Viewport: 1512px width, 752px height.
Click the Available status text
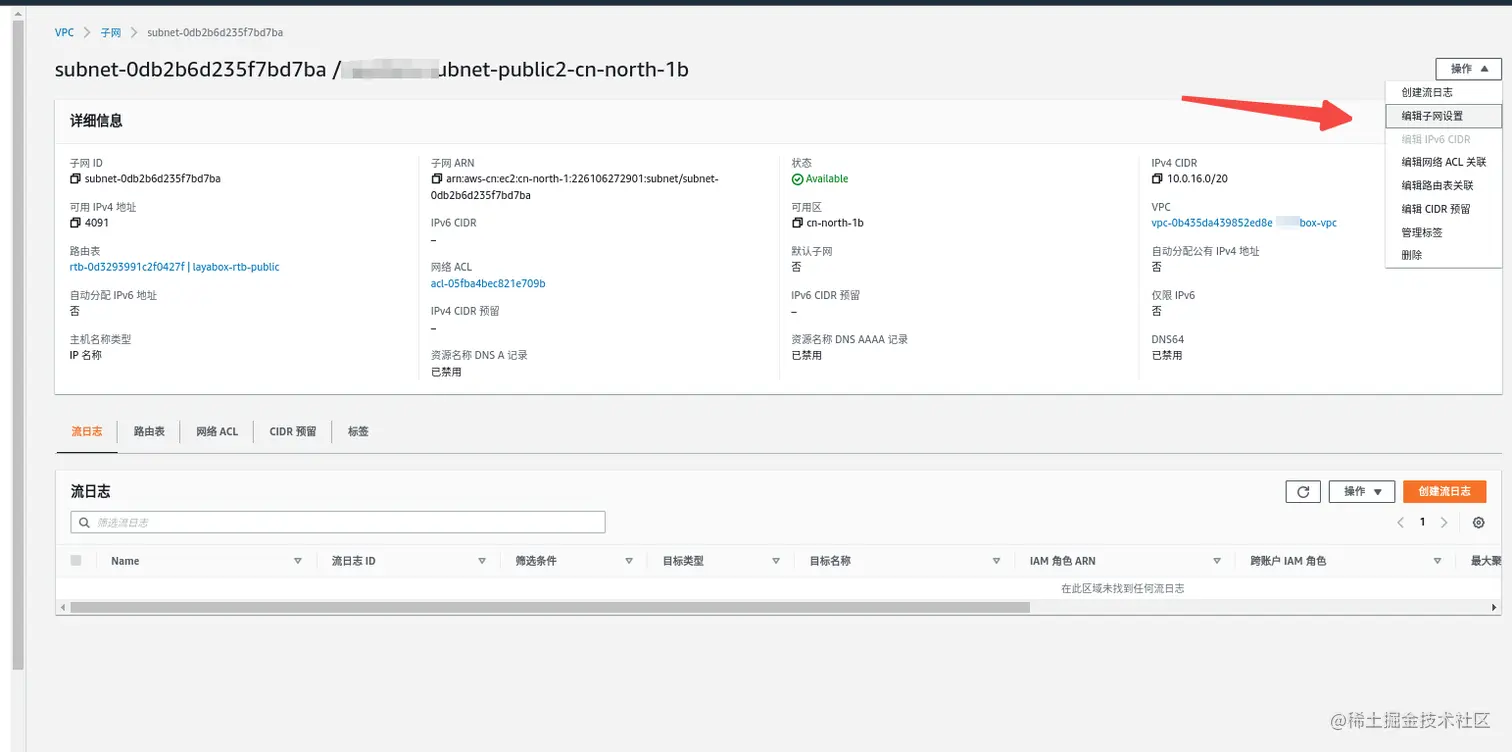[x=826, y=179]
